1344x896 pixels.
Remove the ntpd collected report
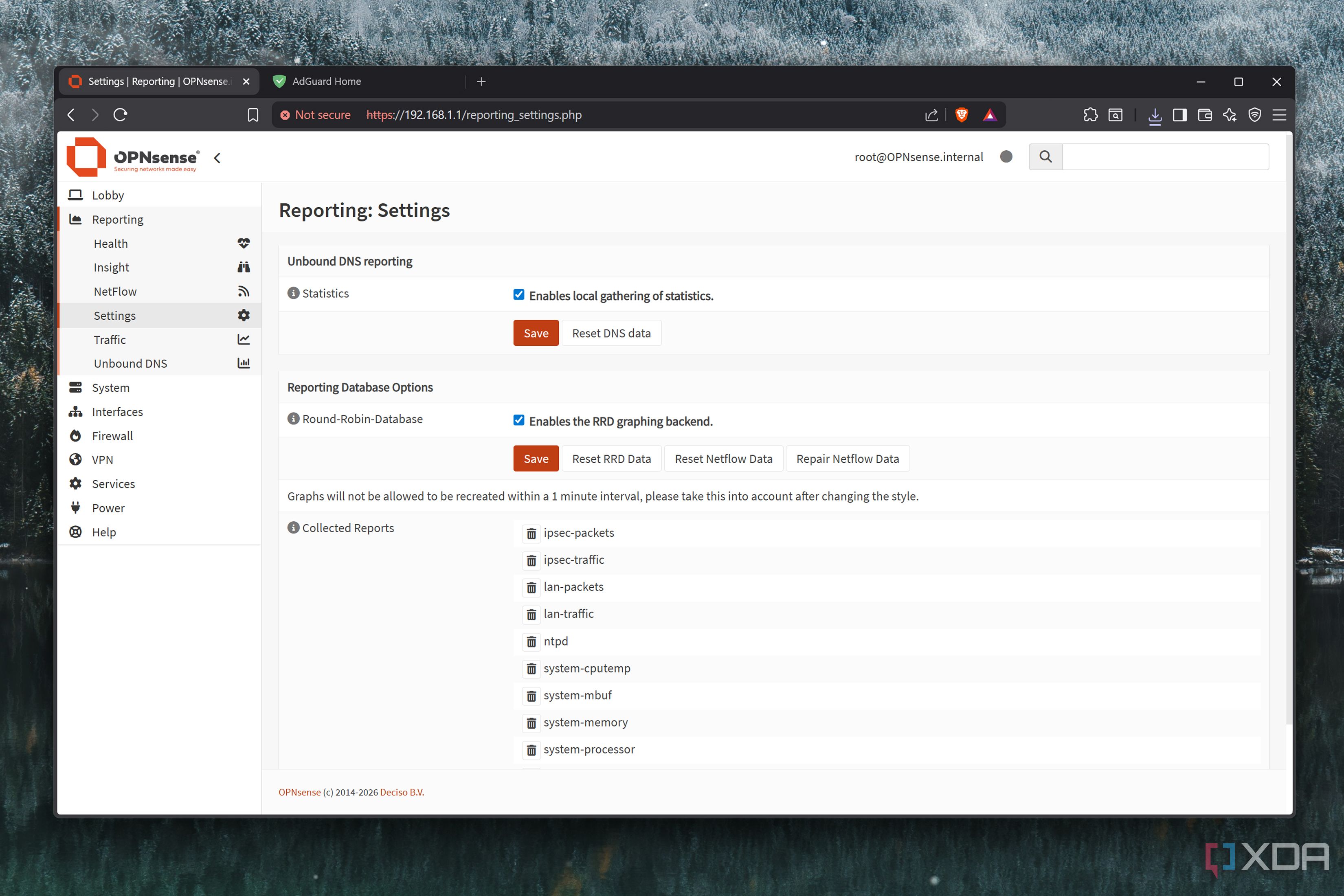[x=531, y=642]
